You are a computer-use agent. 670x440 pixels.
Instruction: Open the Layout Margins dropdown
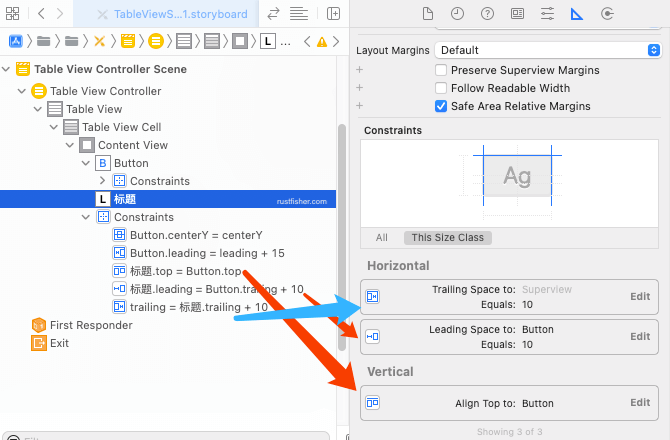(x=548, y=50)
